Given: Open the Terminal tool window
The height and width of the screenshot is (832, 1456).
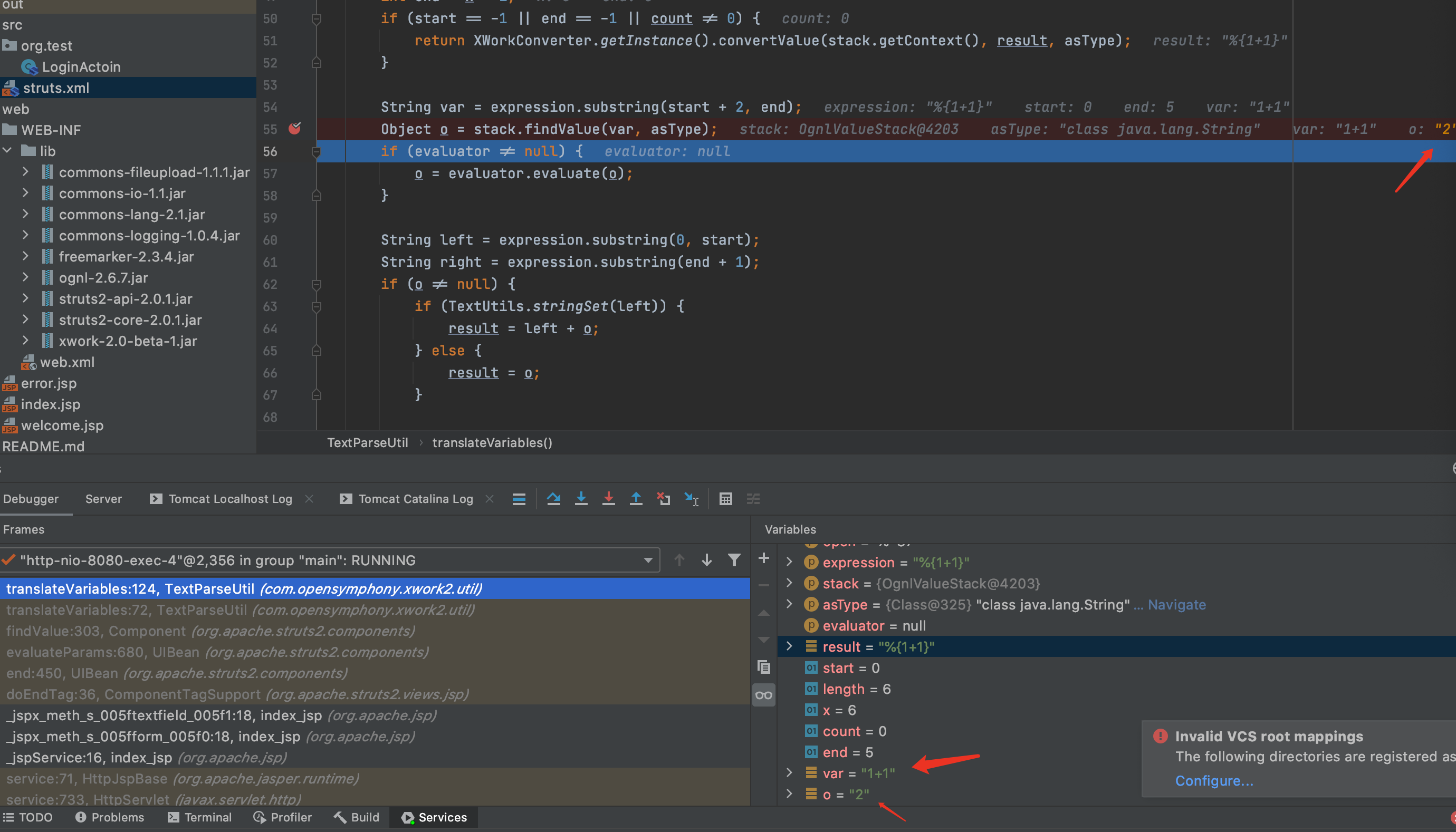Looking at the screenshot, I should [x=199, y=817].
